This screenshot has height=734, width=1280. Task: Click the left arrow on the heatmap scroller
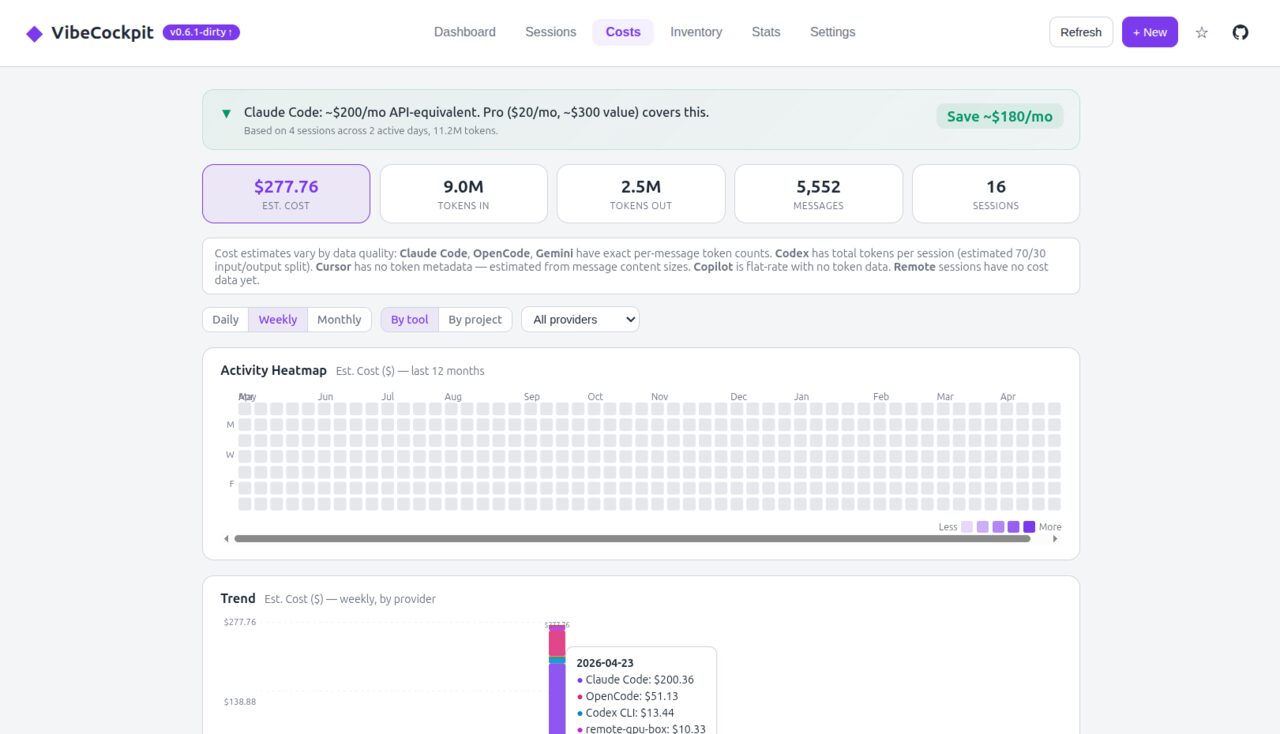point(226,538)
